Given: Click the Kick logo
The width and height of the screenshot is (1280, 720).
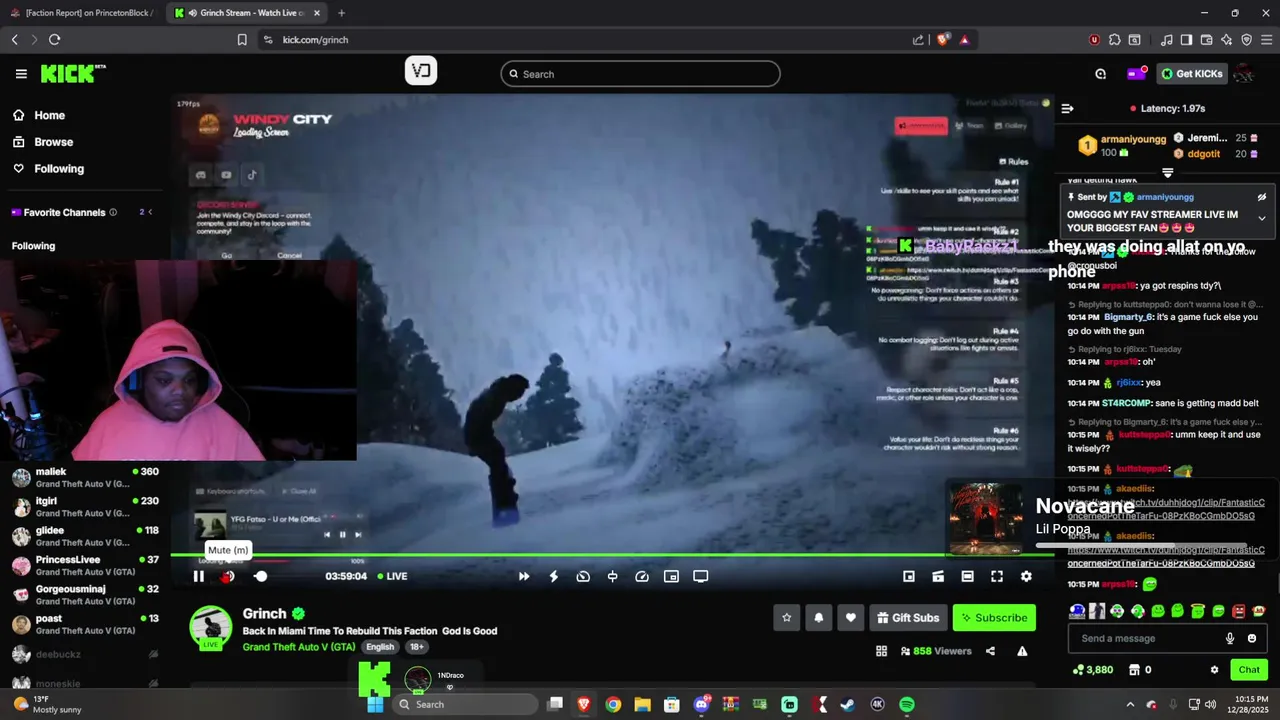Looking at the screenshot, I should tap(73, 74).
